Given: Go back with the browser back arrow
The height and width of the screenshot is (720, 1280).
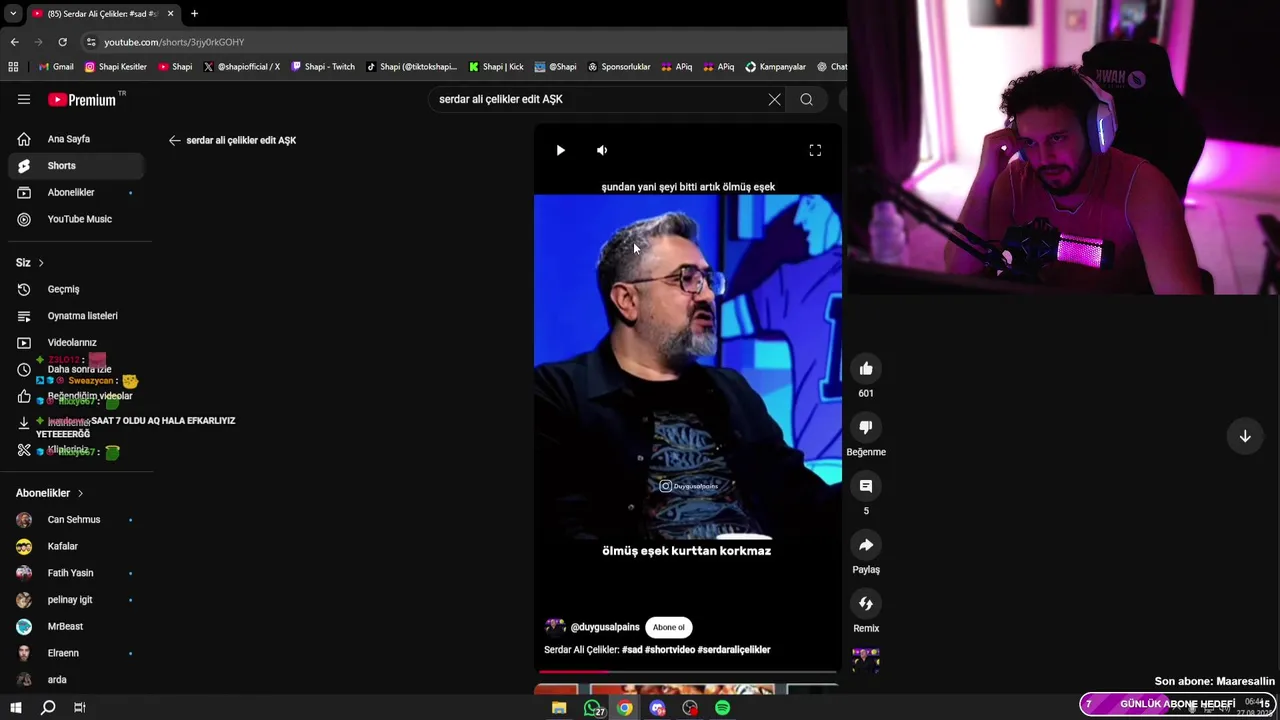Looking at the screenshot, I should click(x=14, y=42).
